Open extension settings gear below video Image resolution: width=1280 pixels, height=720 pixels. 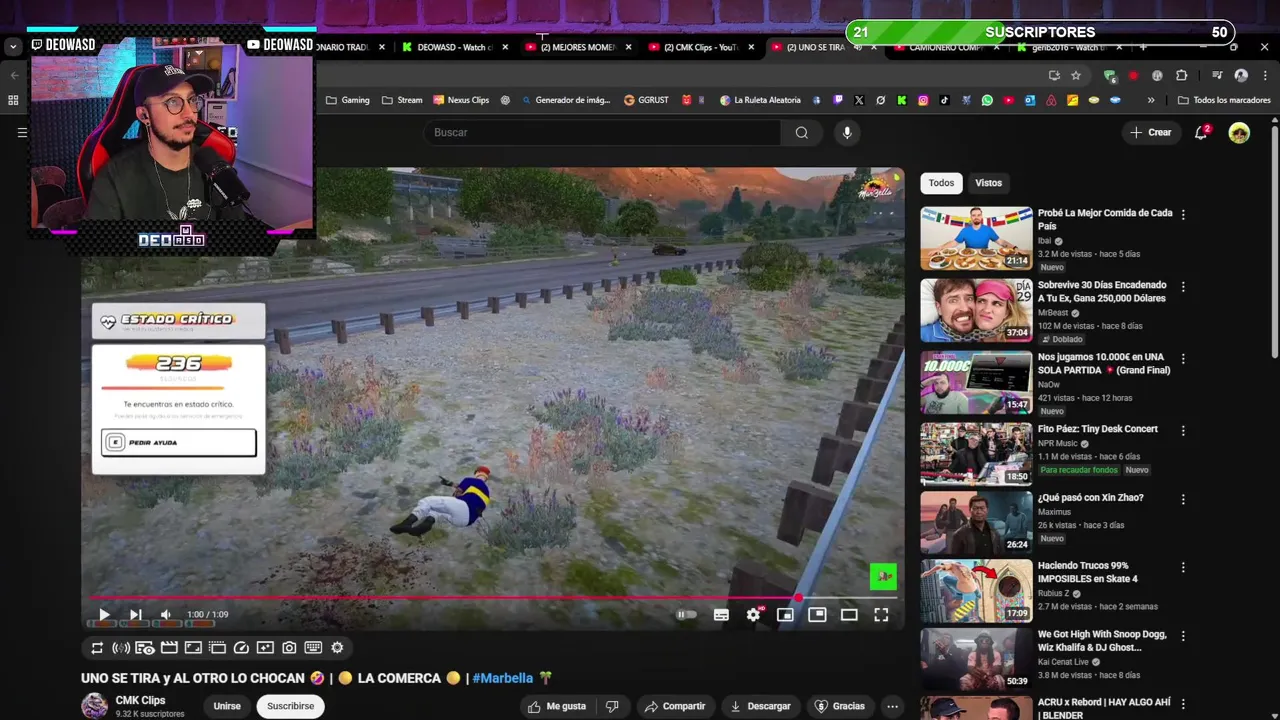point(337,648)
